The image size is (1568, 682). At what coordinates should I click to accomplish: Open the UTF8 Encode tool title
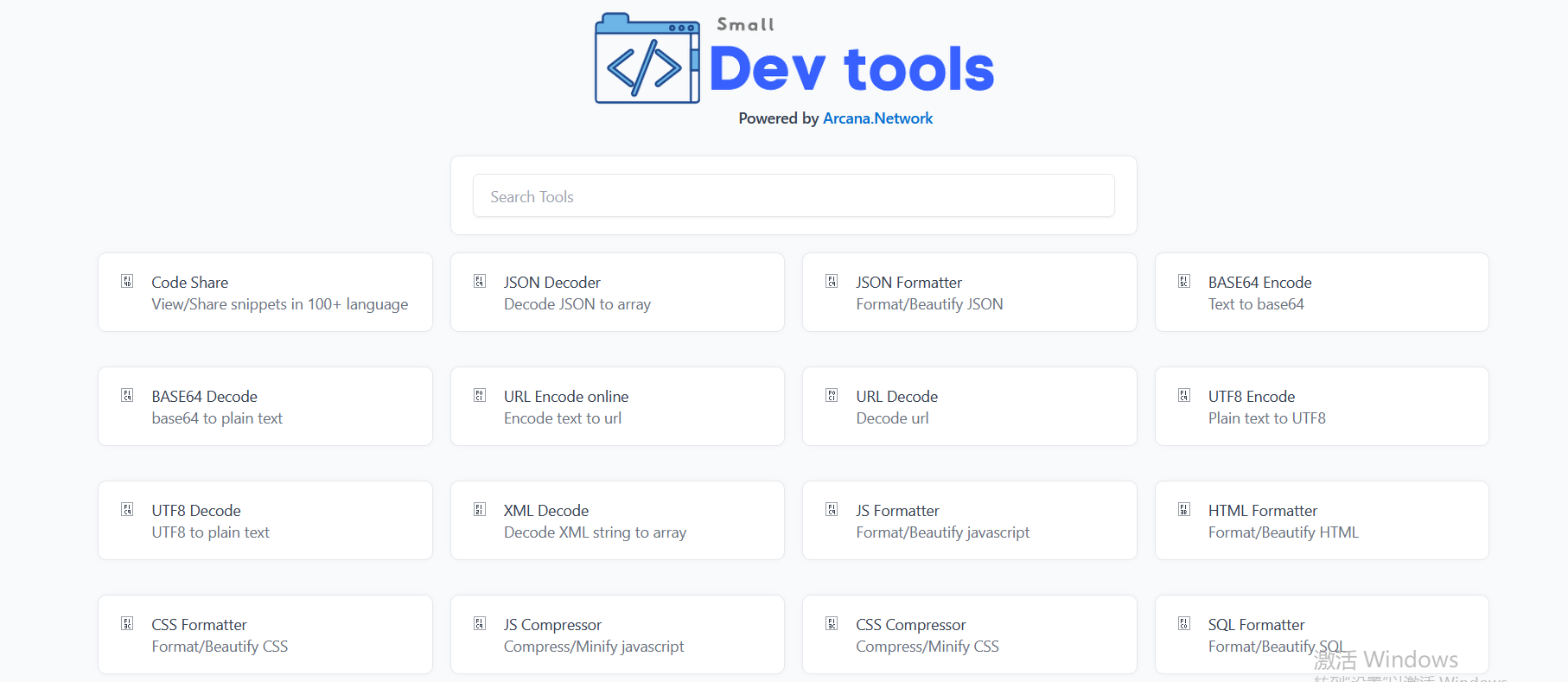[x=1252, y=397]
